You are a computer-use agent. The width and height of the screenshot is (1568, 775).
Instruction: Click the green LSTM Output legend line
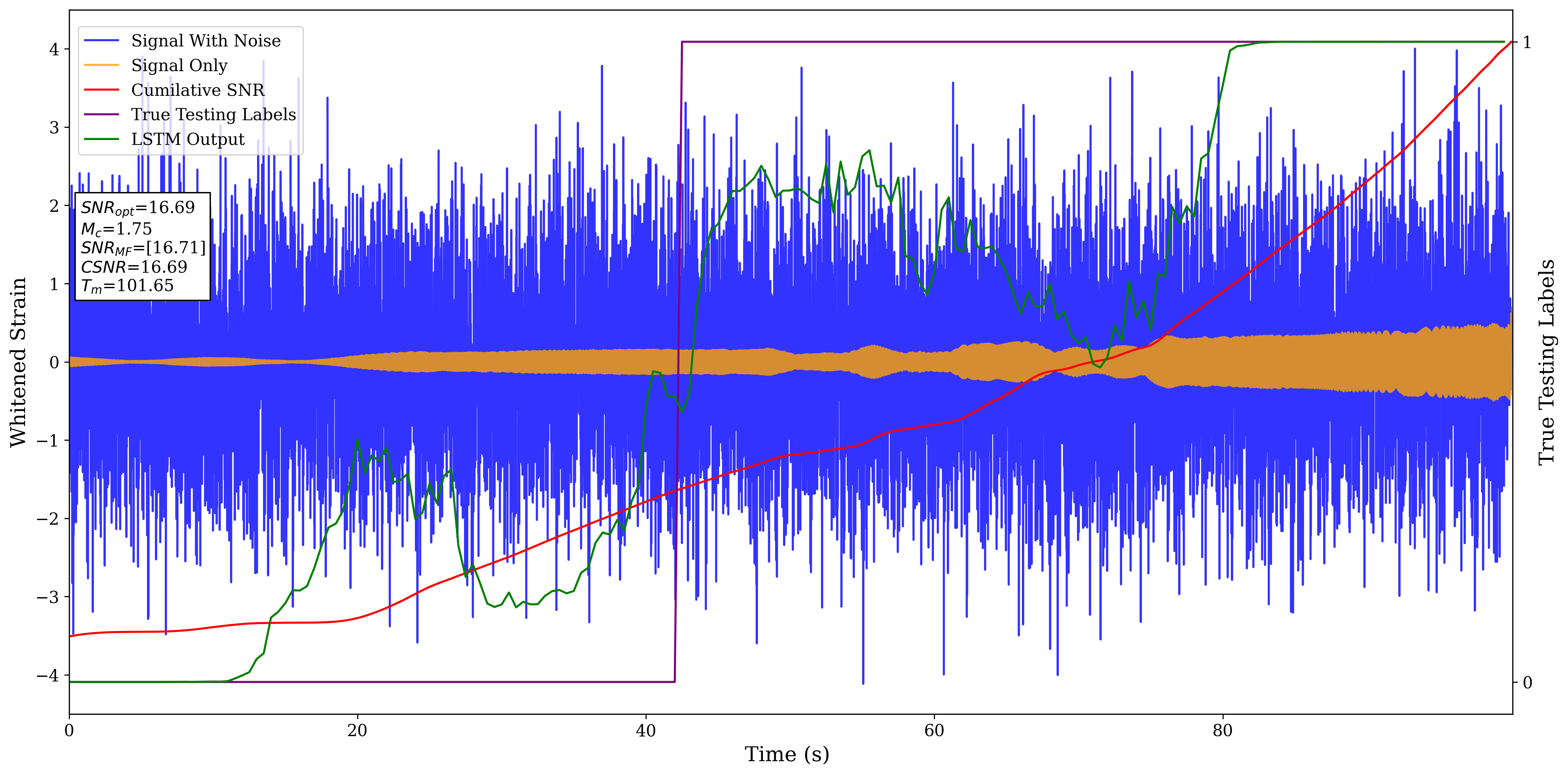coord(101,139)
